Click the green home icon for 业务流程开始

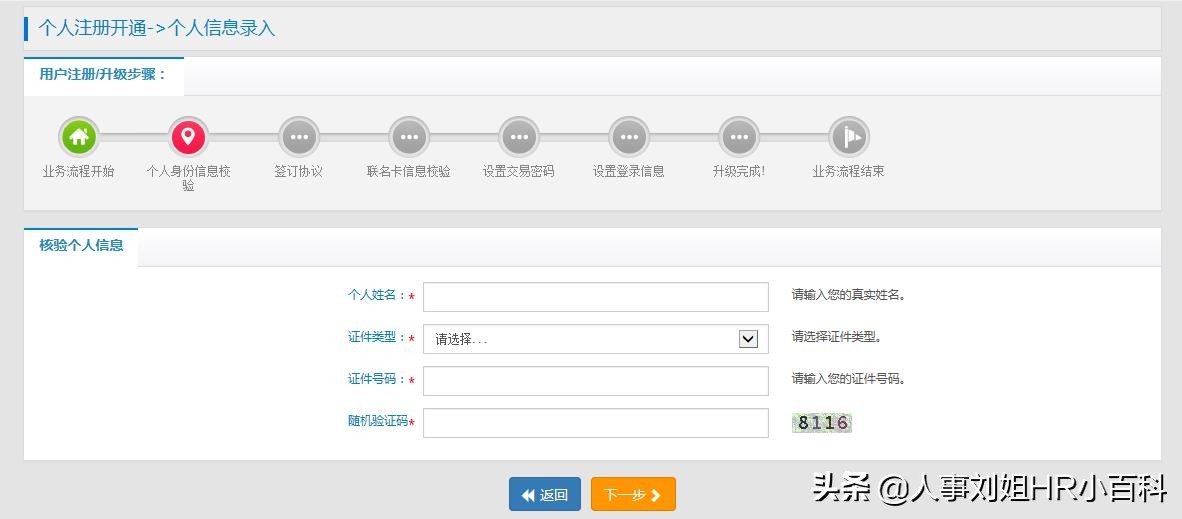click(78, 137)
